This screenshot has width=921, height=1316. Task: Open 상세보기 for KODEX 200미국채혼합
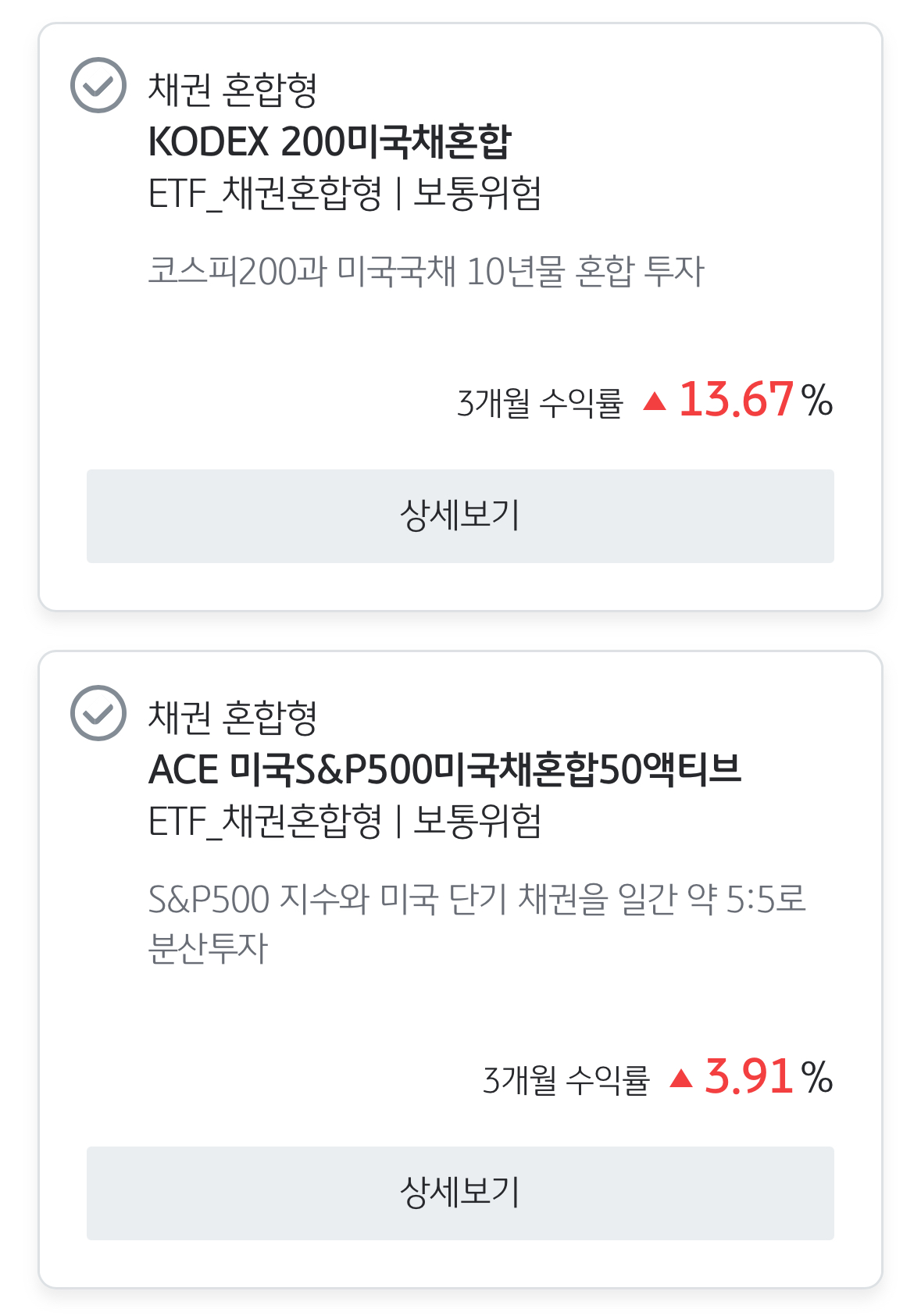click(460, 516)
